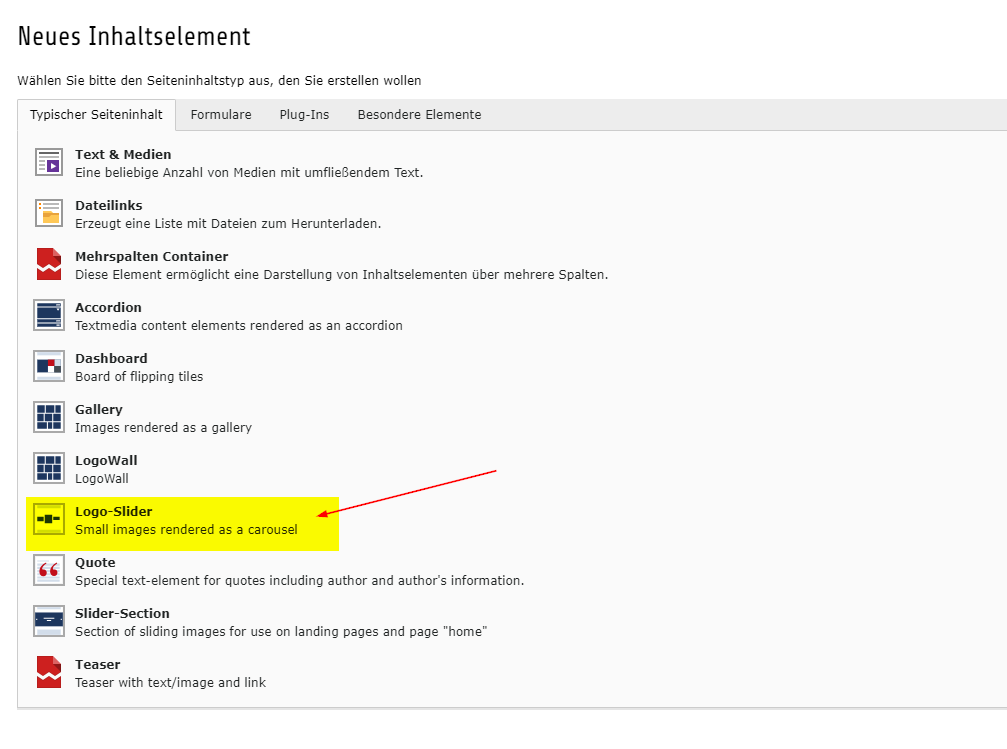Click the Quote quotation-marks icon
1007x749 pixels.
[x=49, y=570]
